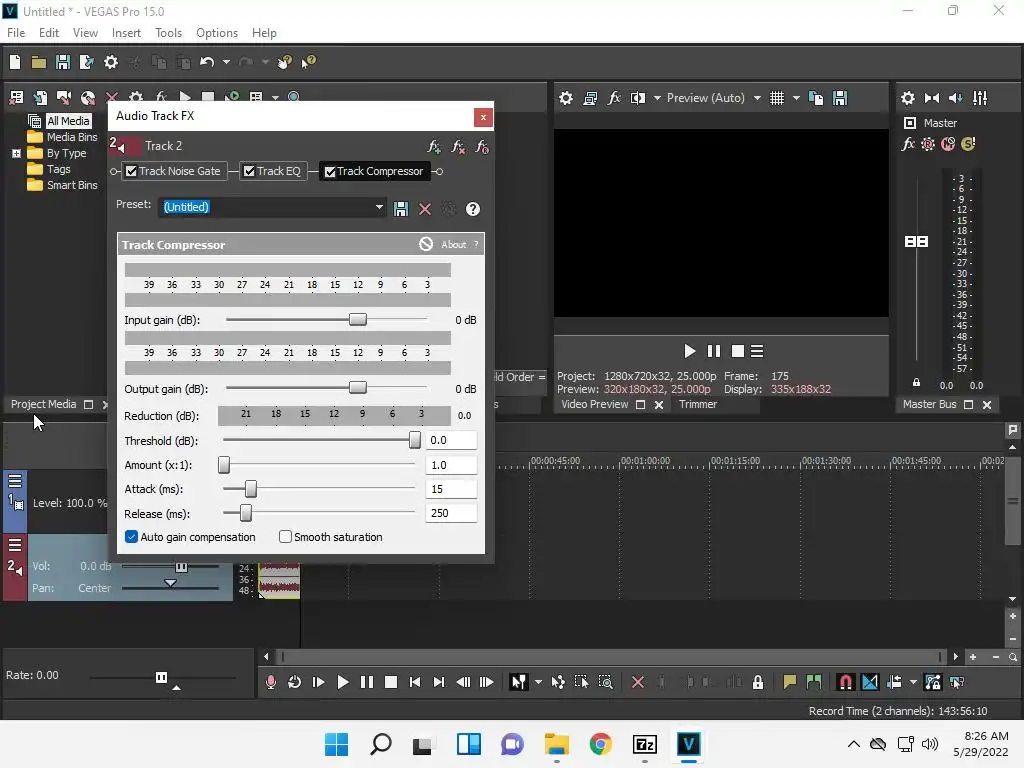1024x768 pixels.
Task: Open File Explorer from taskbar
Action: 556,744
